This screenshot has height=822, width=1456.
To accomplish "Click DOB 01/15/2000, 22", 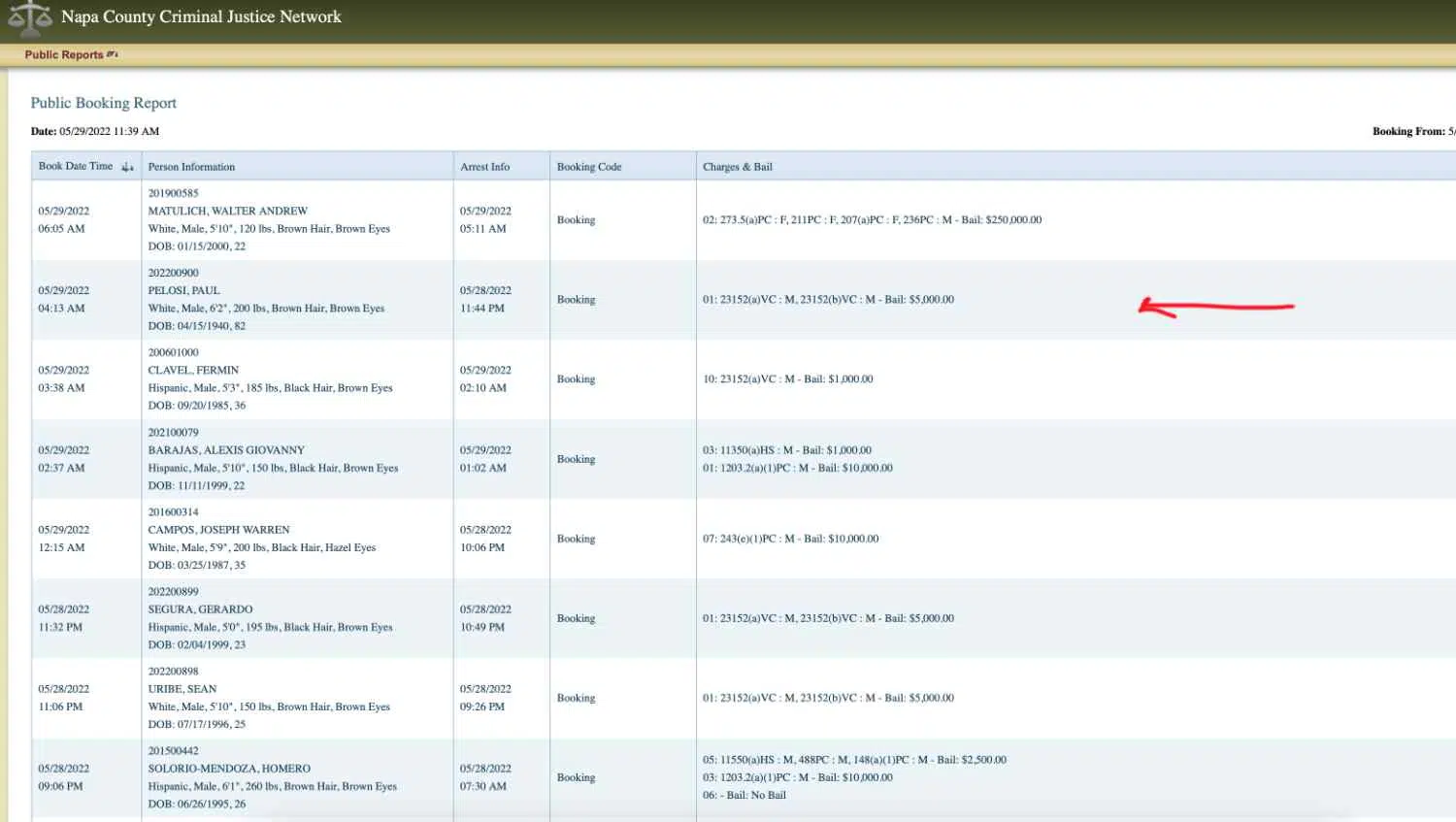I will 196,247.
